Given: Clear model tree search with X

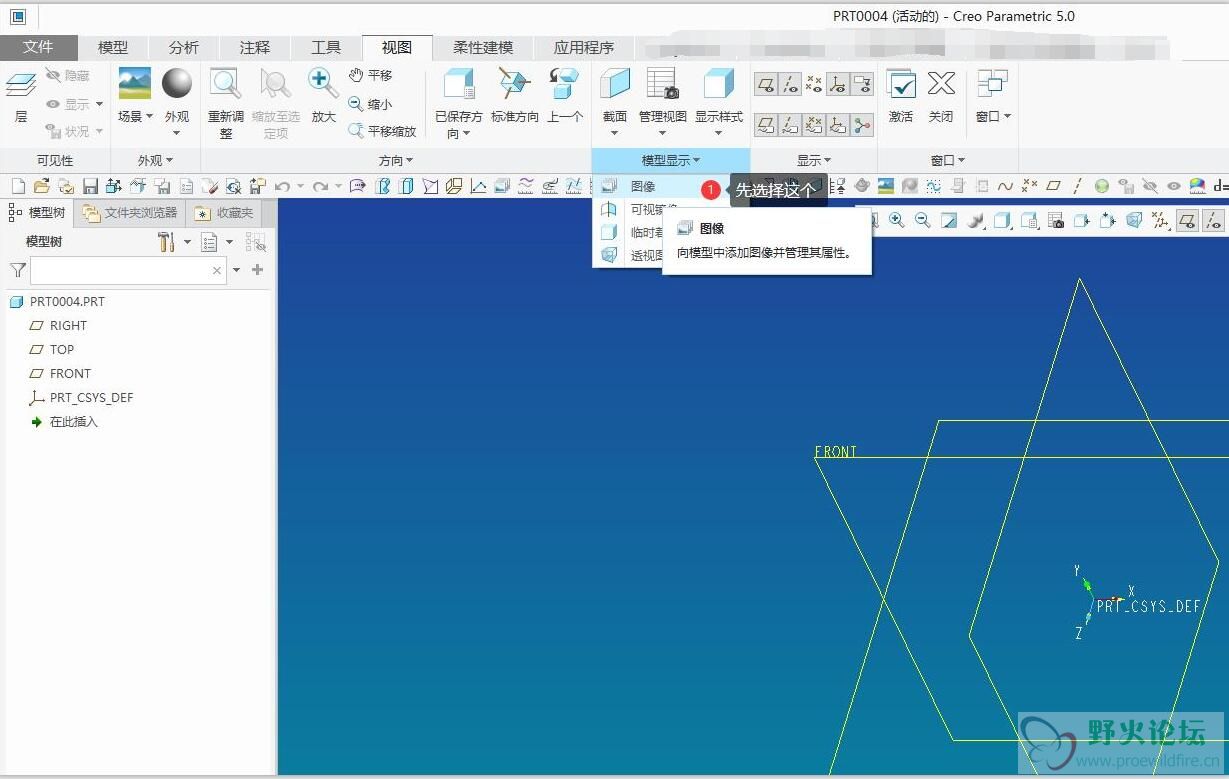Looking at the screenshot, I should tap(217, 270).
